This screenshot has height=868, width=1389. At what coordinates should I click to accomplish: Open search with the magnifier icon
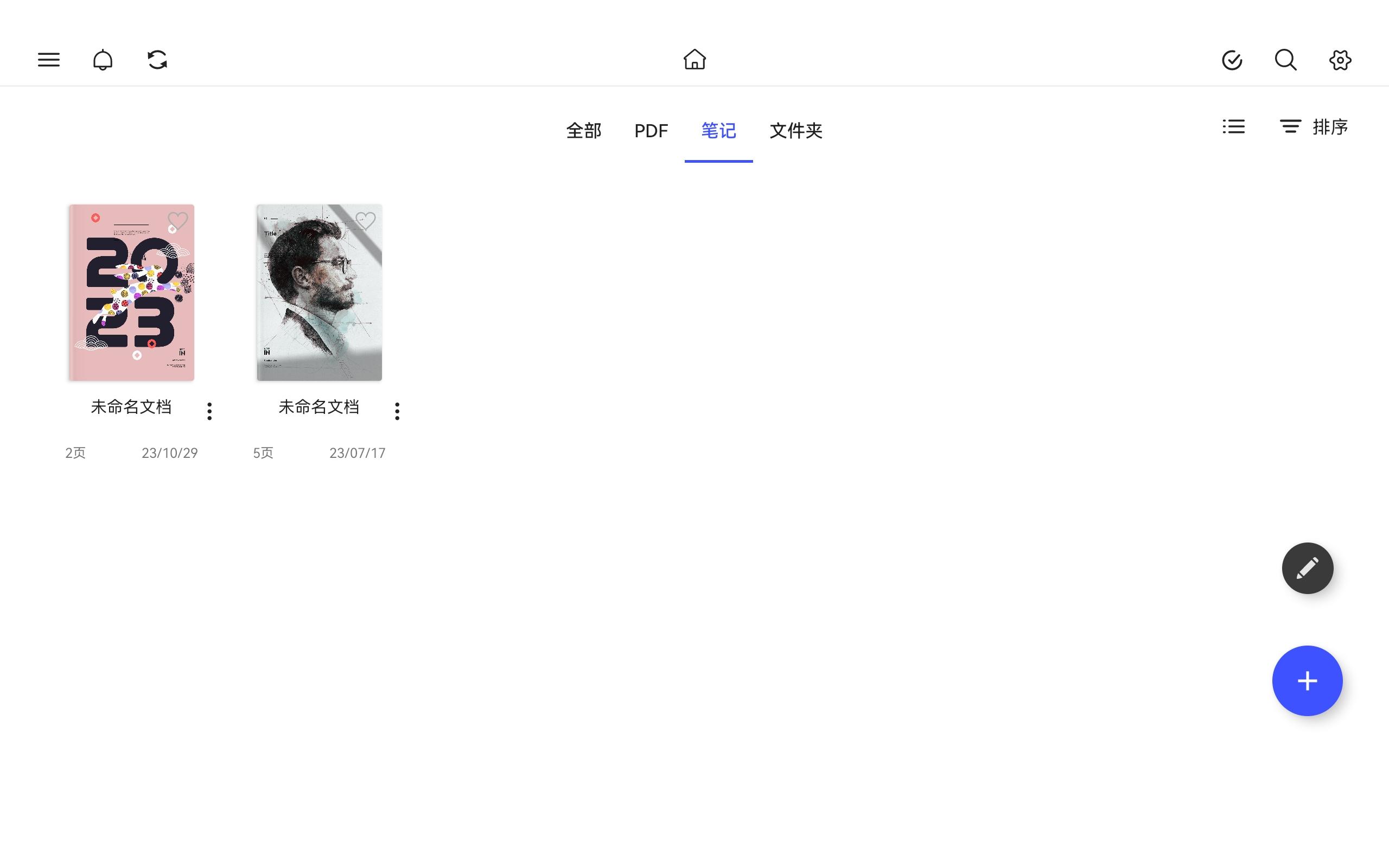(1286, 60)
